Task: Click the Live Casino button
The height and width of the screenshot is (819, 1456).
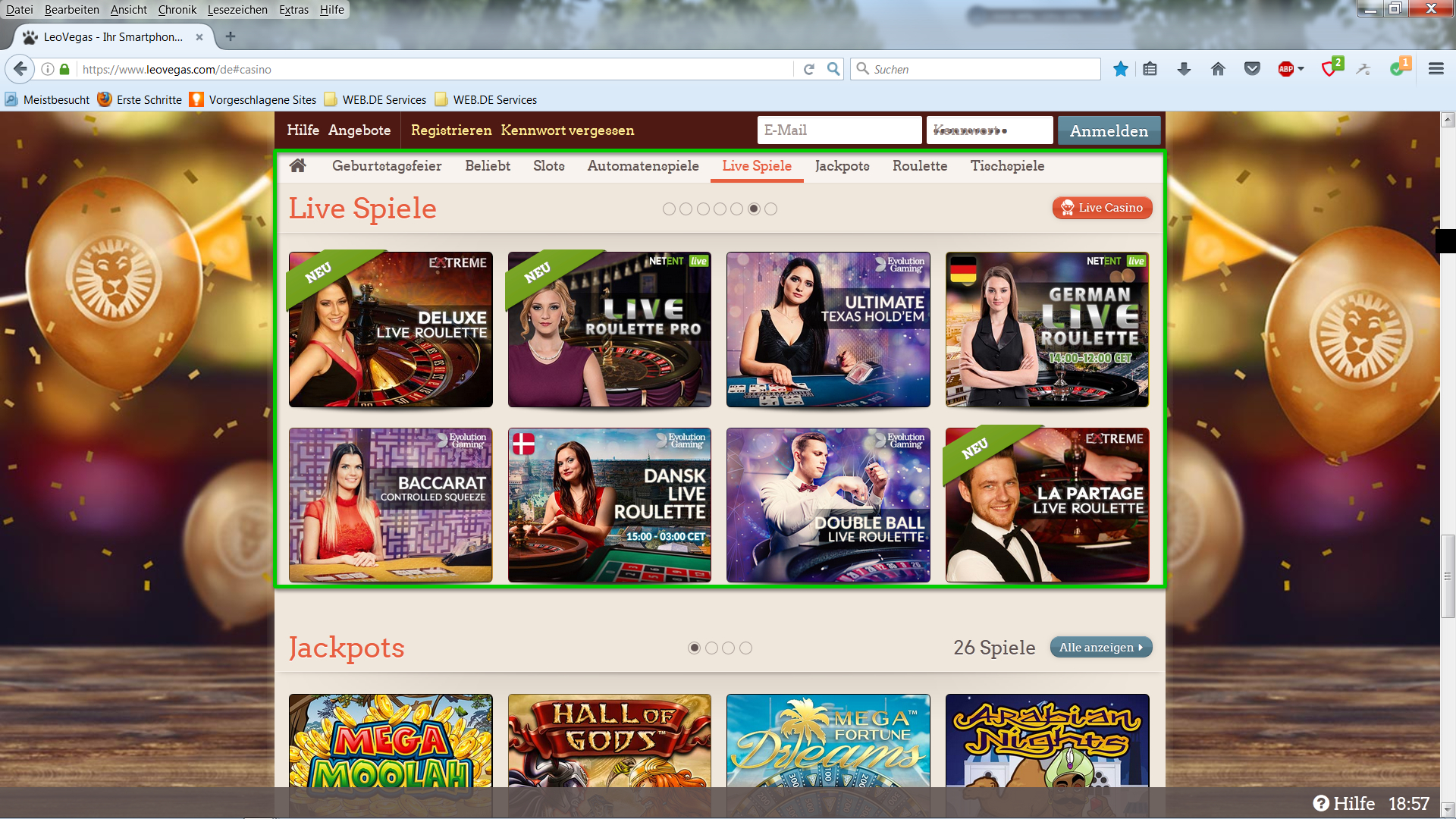Action: [x=1102, y=208]
